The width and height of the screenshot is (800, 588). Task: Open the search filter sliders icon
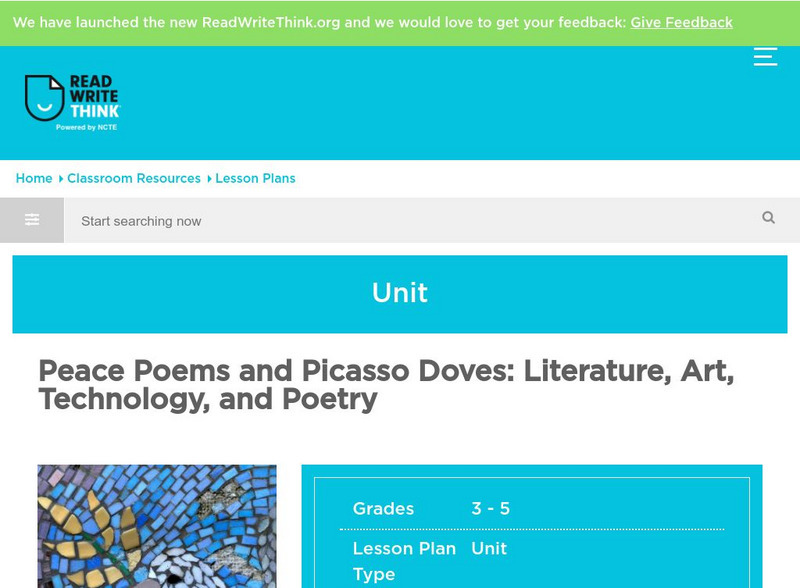click(x=32, y=220)
